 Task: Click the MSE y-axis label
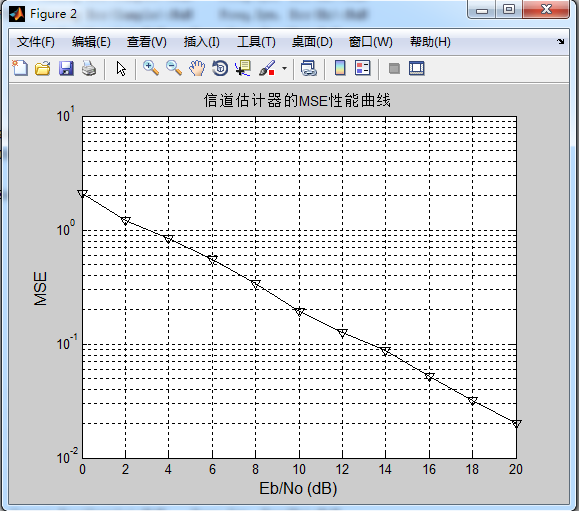click(x=40, y=288)
